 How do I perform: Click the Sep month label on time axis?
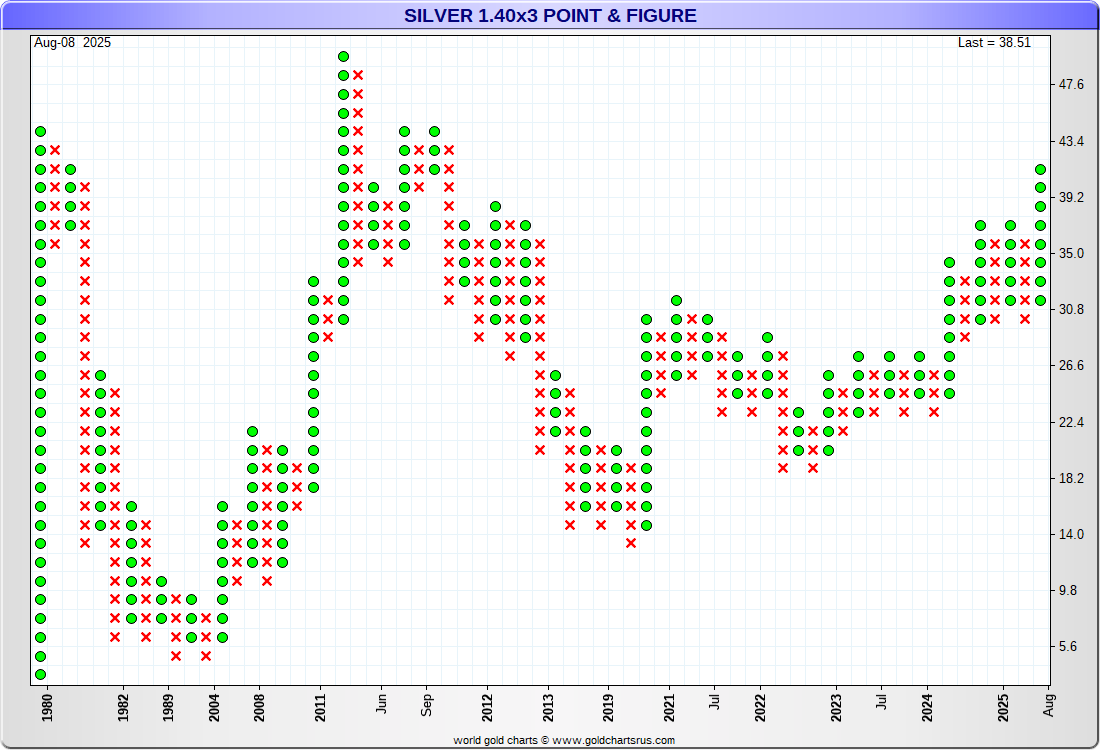(427, 705)
